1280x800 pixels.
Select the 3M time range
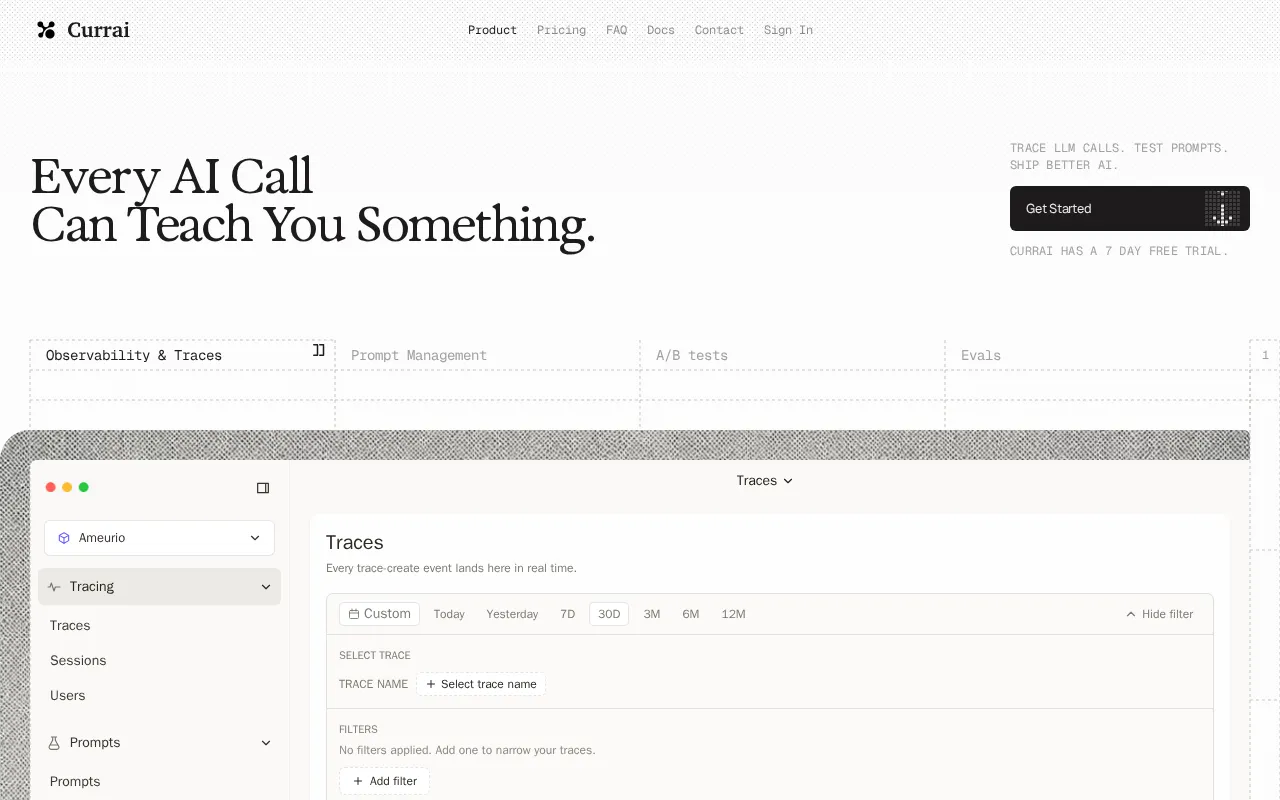[x=652, y=614]
